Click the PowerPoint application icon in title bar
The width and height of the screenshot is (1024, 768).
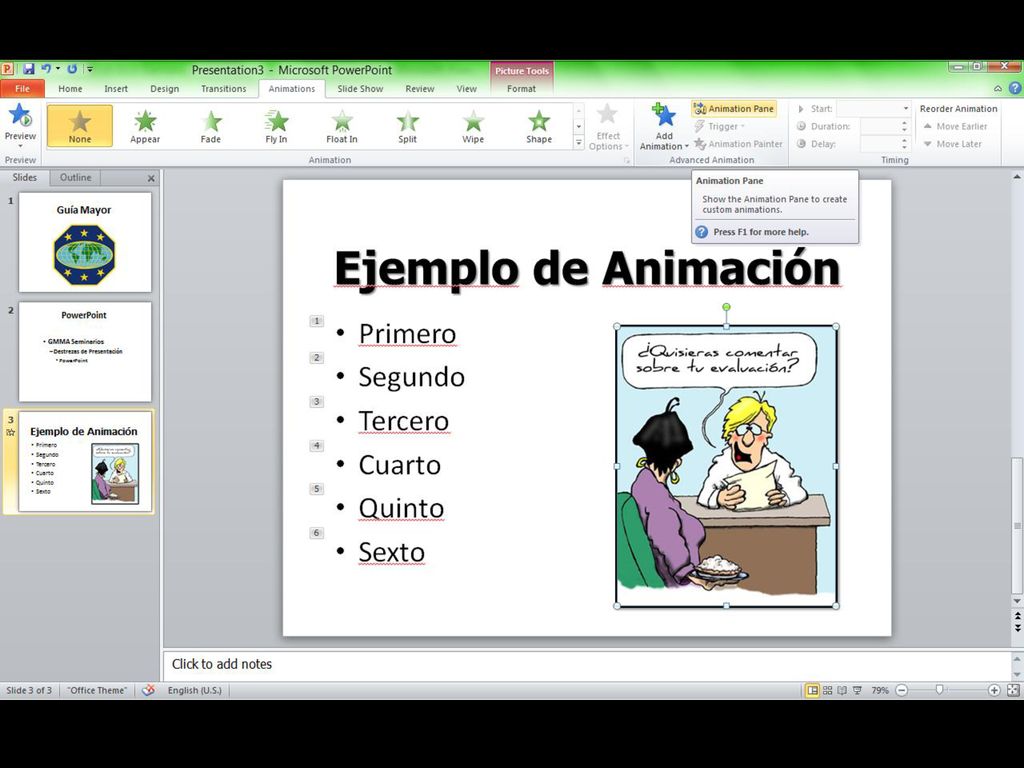(7, 69)
